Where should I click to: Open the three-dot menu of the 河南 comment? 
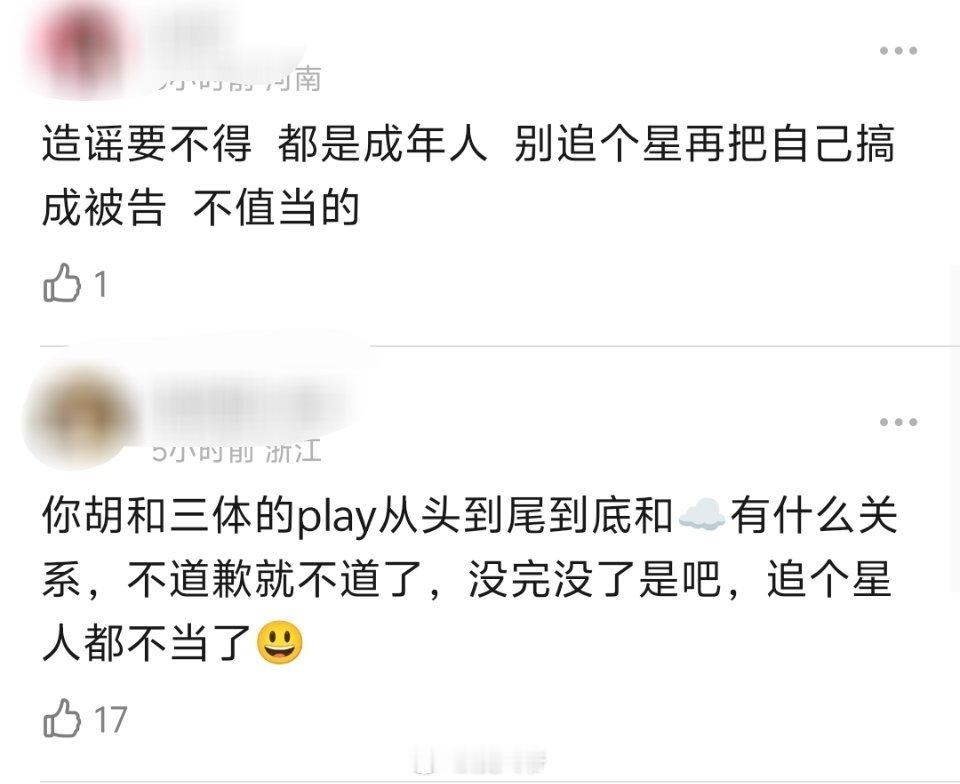click(898, 51)
